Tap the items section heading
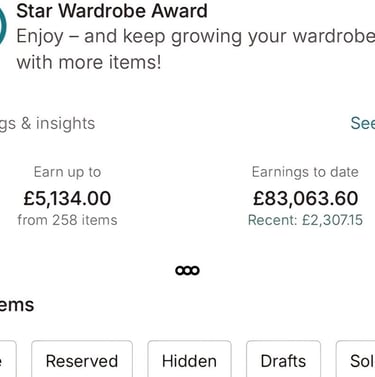The width and height of the screenshot is (375, 377). point(17,305)
